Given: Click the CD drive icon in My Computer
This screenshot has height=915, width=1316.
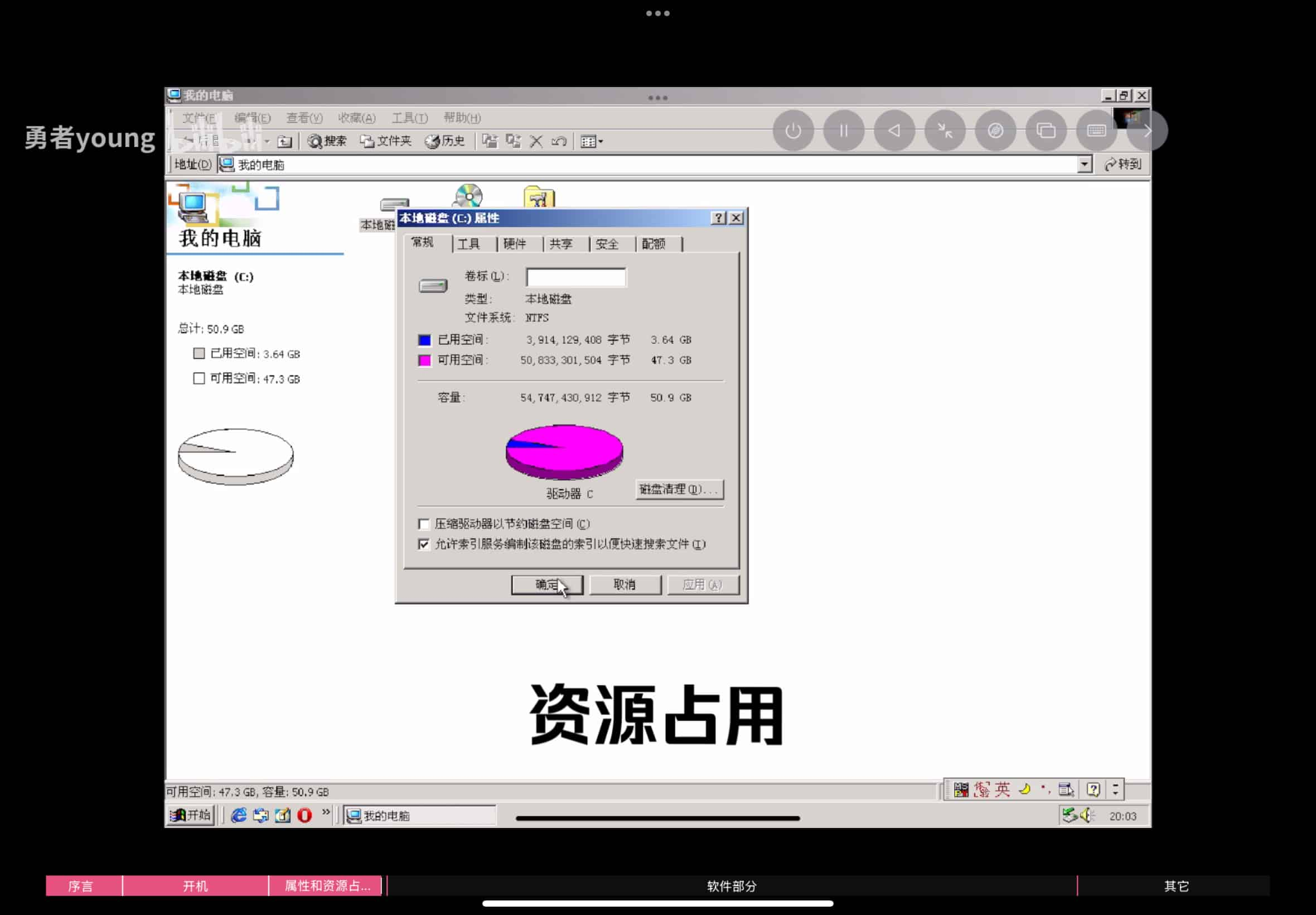Looking at the screenshot, I should [468, 196].
